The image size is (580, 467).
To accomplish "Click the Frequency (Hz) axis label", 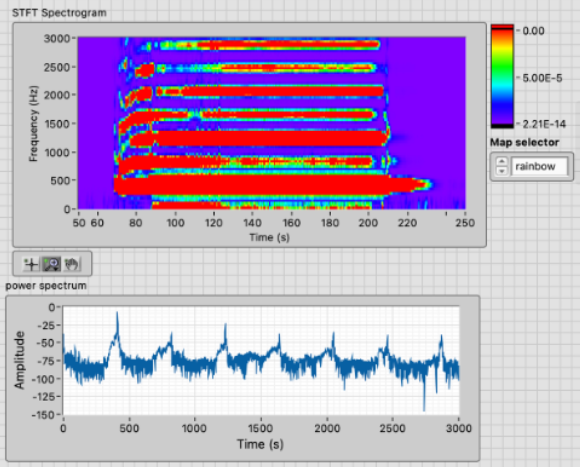I will 34,124.
